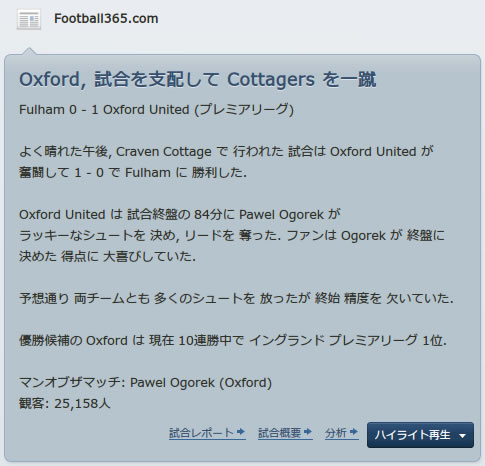Click the sentence about 10連勝中 Oxford
Viewport: 485px width, 466px height.
[x=233, y=341]
